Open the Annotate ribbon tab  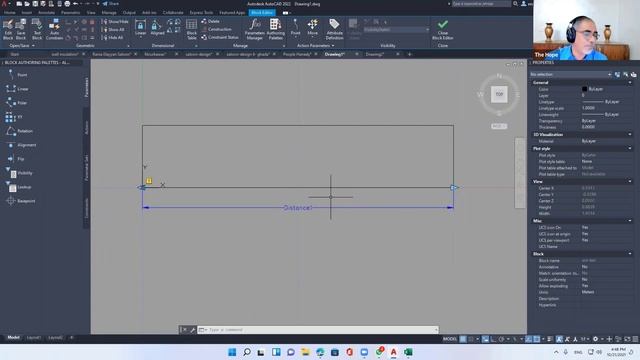pos(46,13)
